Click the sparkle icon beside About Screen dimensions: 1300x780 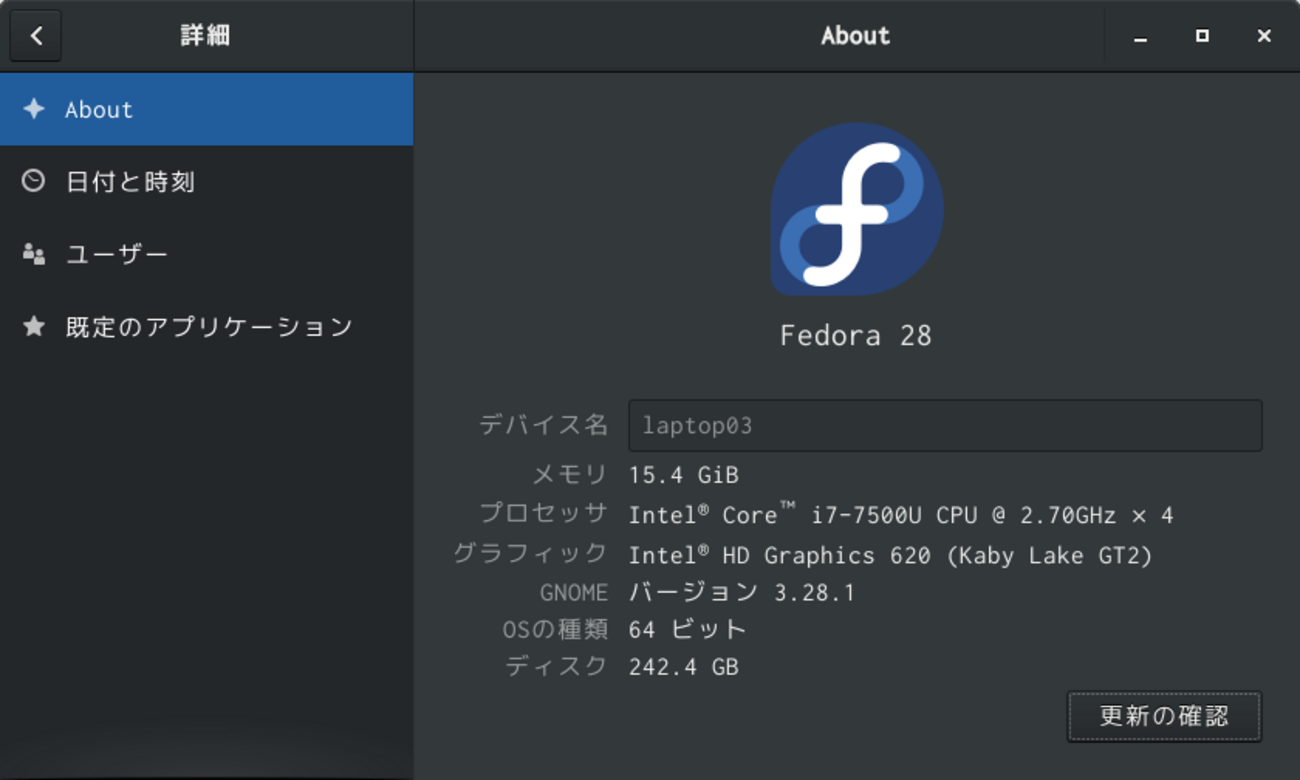pyautogui.click(x=34, y=109)
